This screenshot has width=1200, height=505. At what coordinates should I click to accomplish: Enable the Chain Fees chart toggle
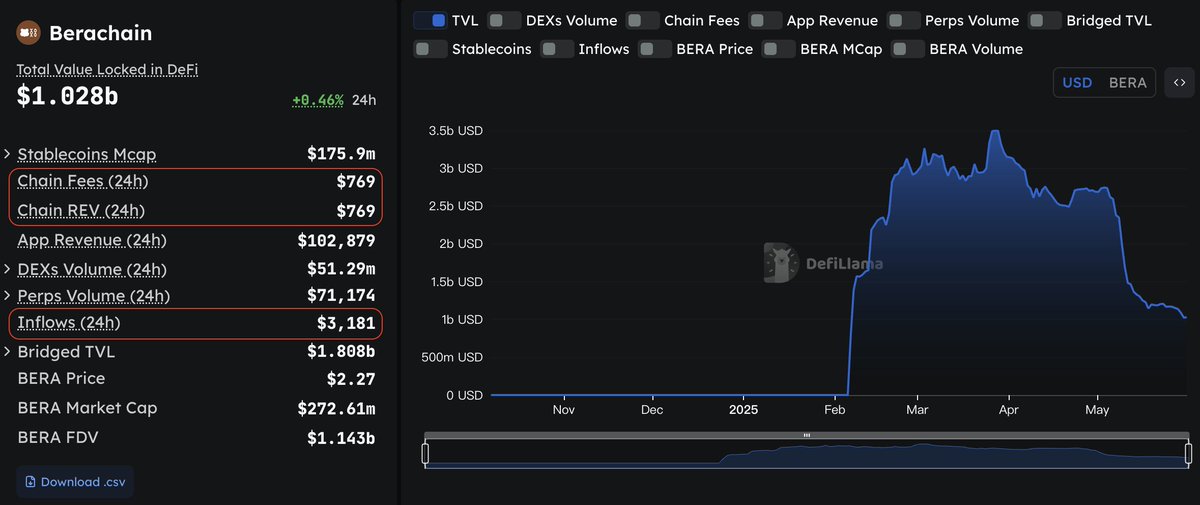click(643, 20)
